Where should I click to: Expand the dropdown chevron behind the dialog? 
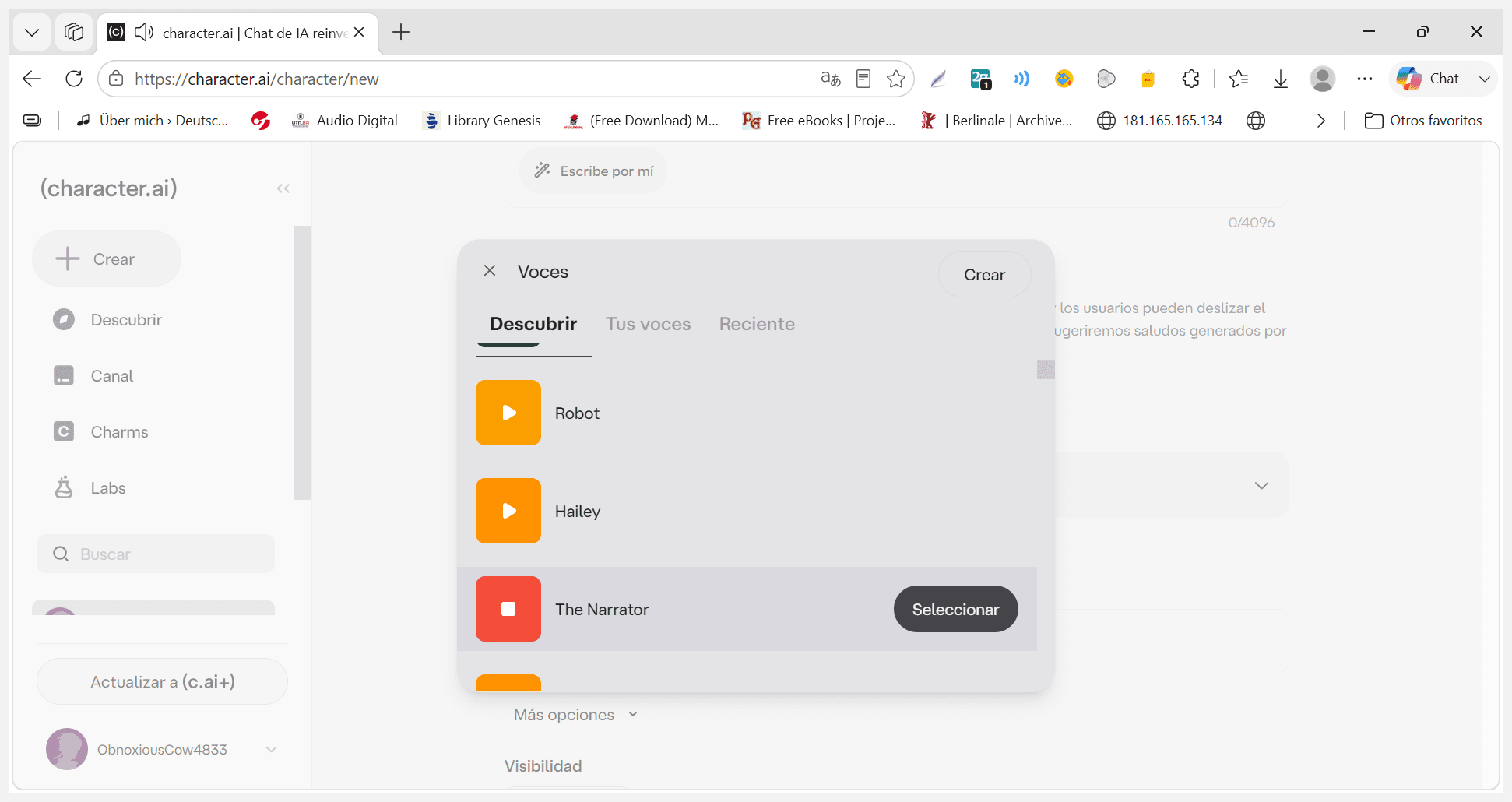pos(1261,485)
